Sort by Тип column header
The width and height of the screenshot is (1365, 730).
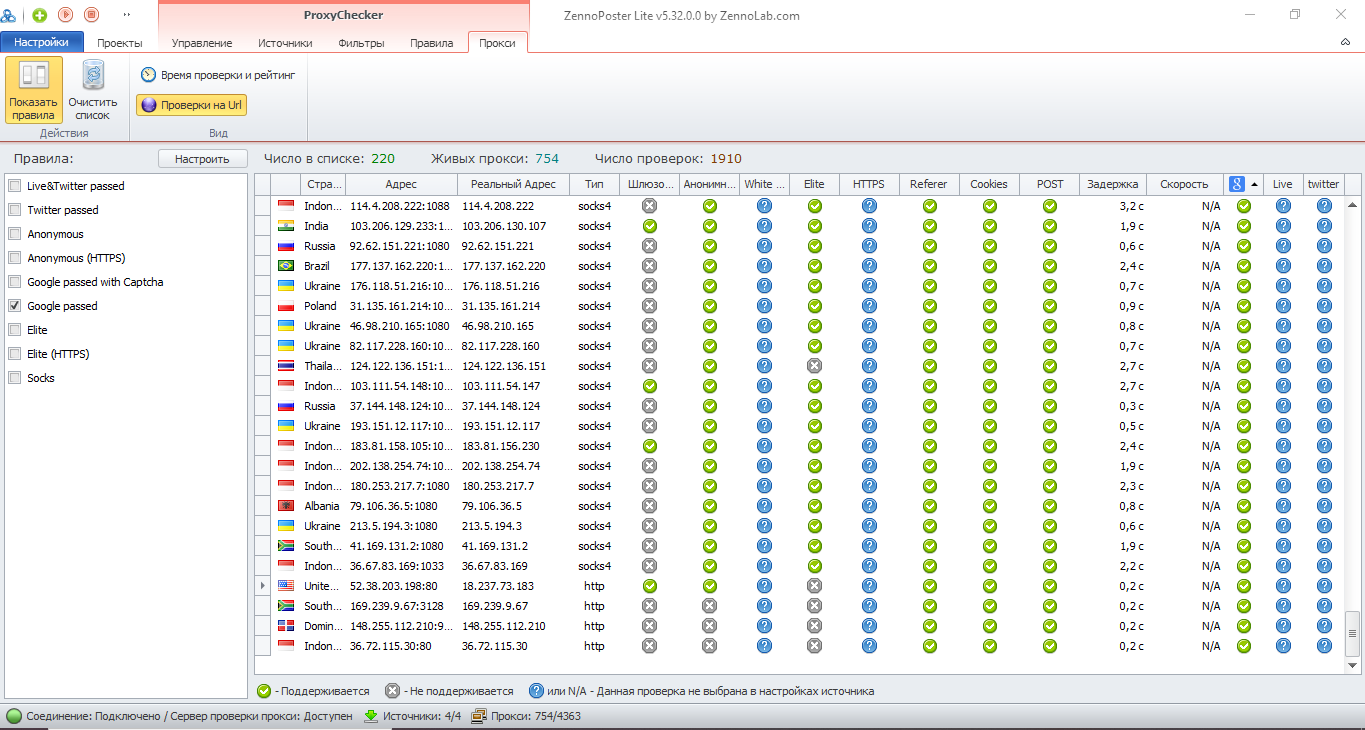tap(594, 184)
